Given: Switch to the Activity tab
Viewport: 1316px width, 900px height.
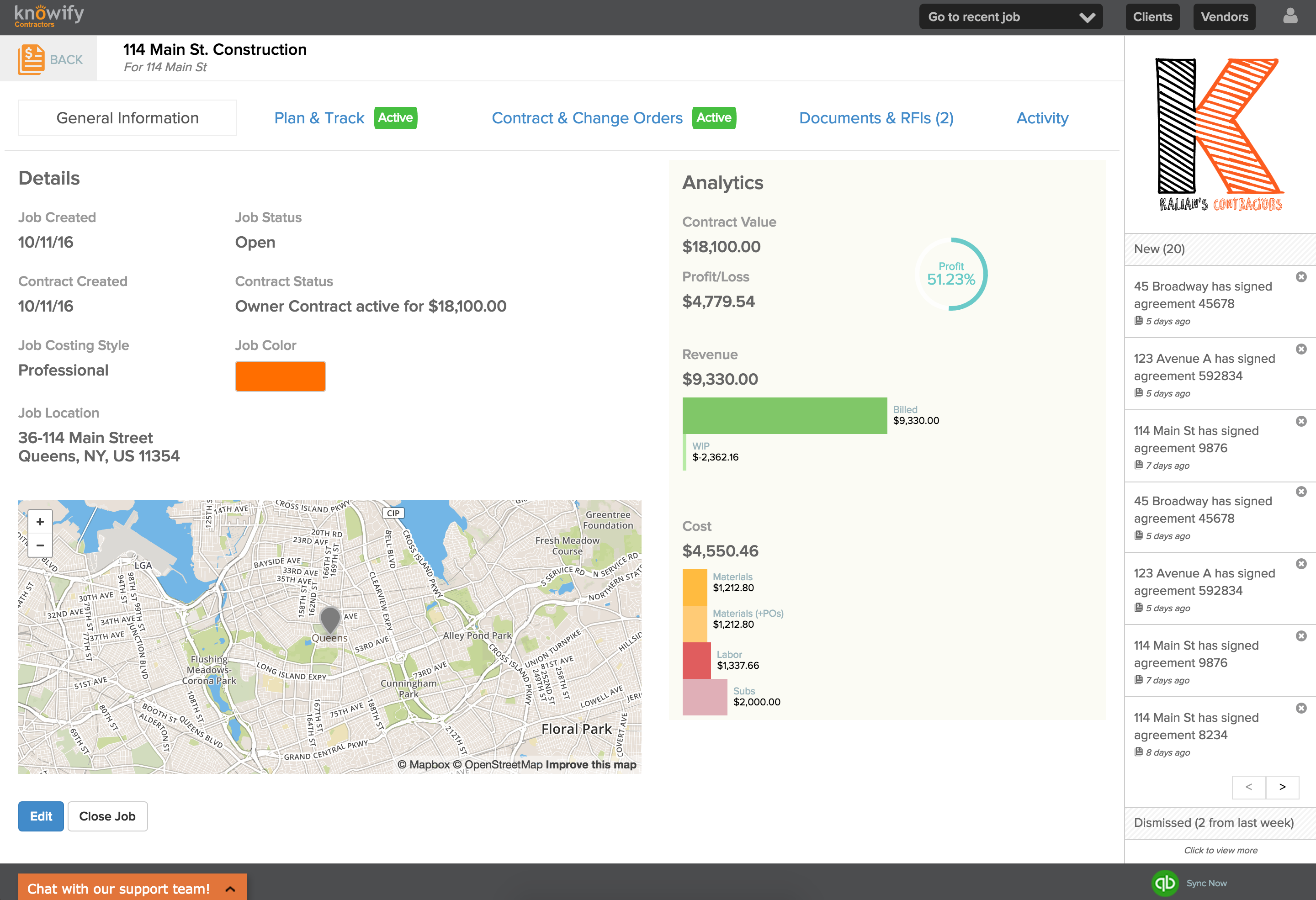Looking at the screenshot, I should (1042, 118).
